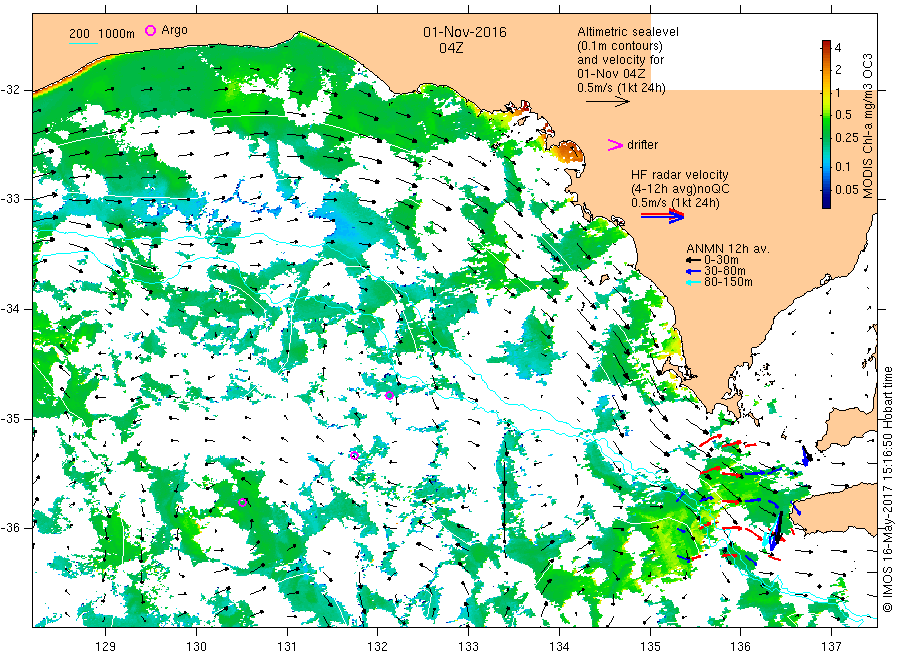Click the 01-Nov-2016 date label
This screenshot has width=900, height=660.
coord(464,32)
